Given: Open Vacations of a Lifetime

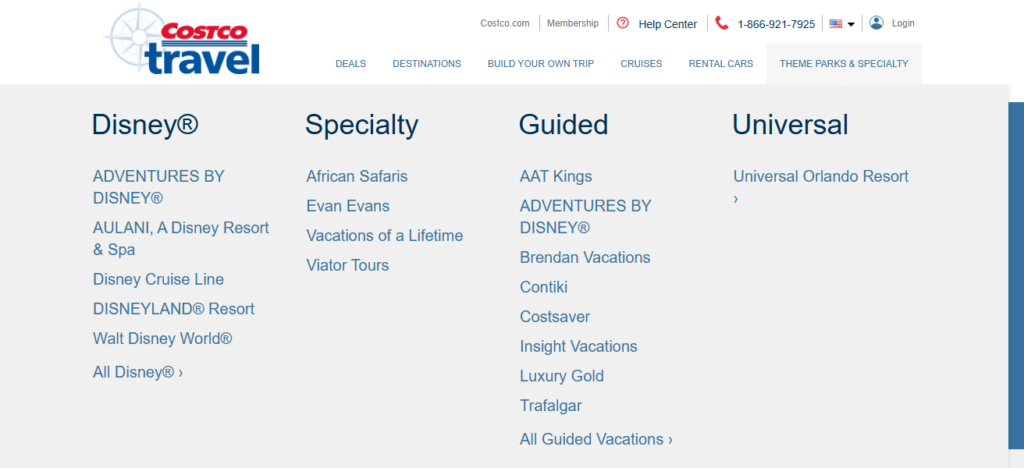Looking at the screenshot, I should [385, 236].
